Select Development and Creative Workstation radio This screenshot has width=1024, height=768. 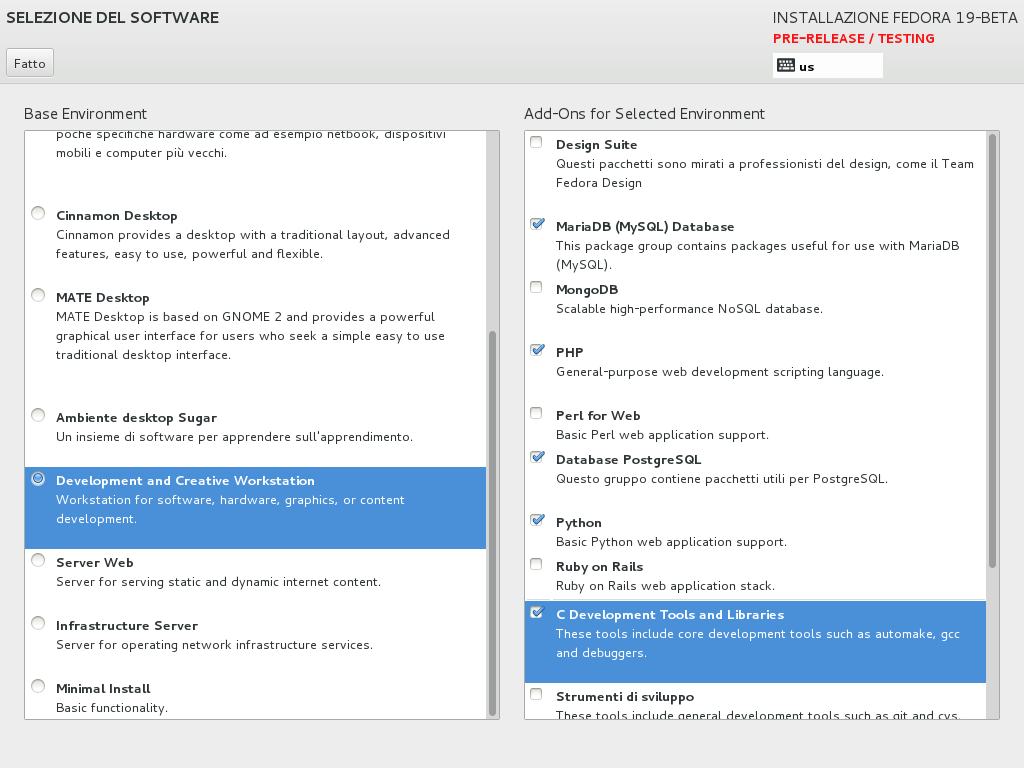(39, 479)
